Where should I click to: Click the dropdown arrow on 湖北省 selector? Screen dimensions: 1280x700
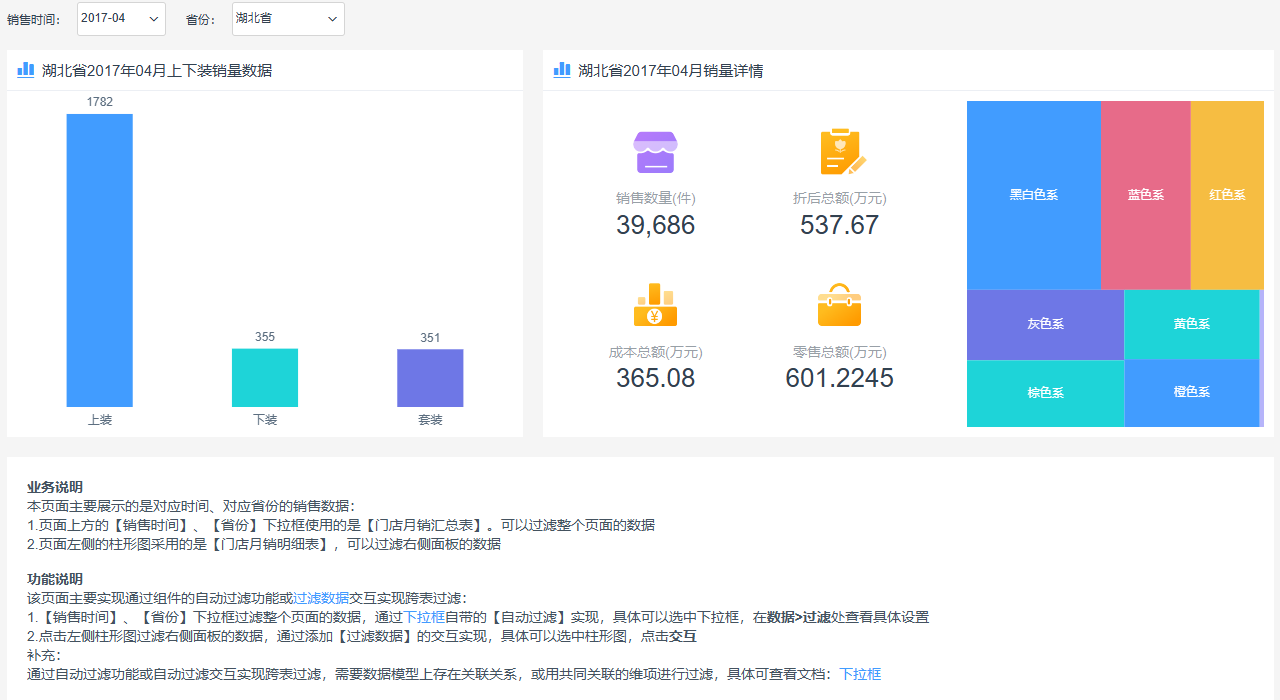(332, 18)
